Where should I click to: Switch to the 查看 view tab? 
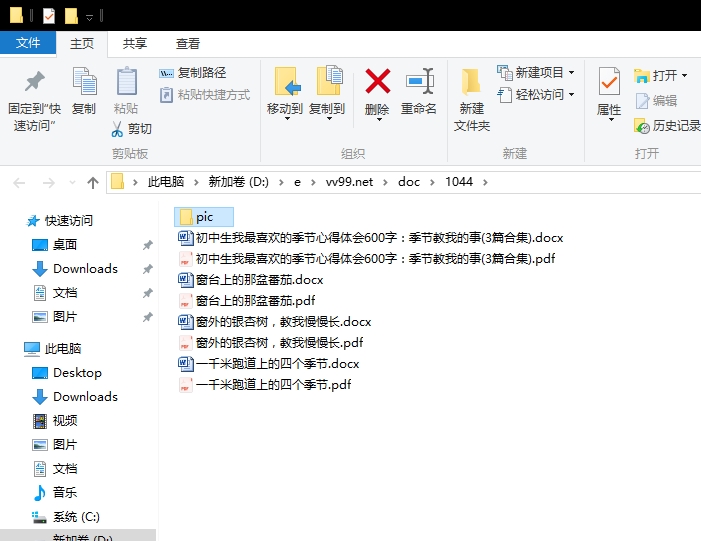pyautogui.click(x=188, y=43)
